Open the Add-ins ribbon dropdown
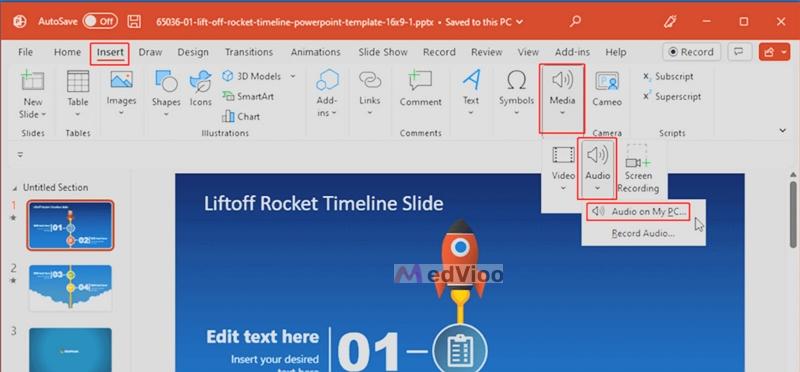The image size is (800, 372). click(x=327, y=94)
